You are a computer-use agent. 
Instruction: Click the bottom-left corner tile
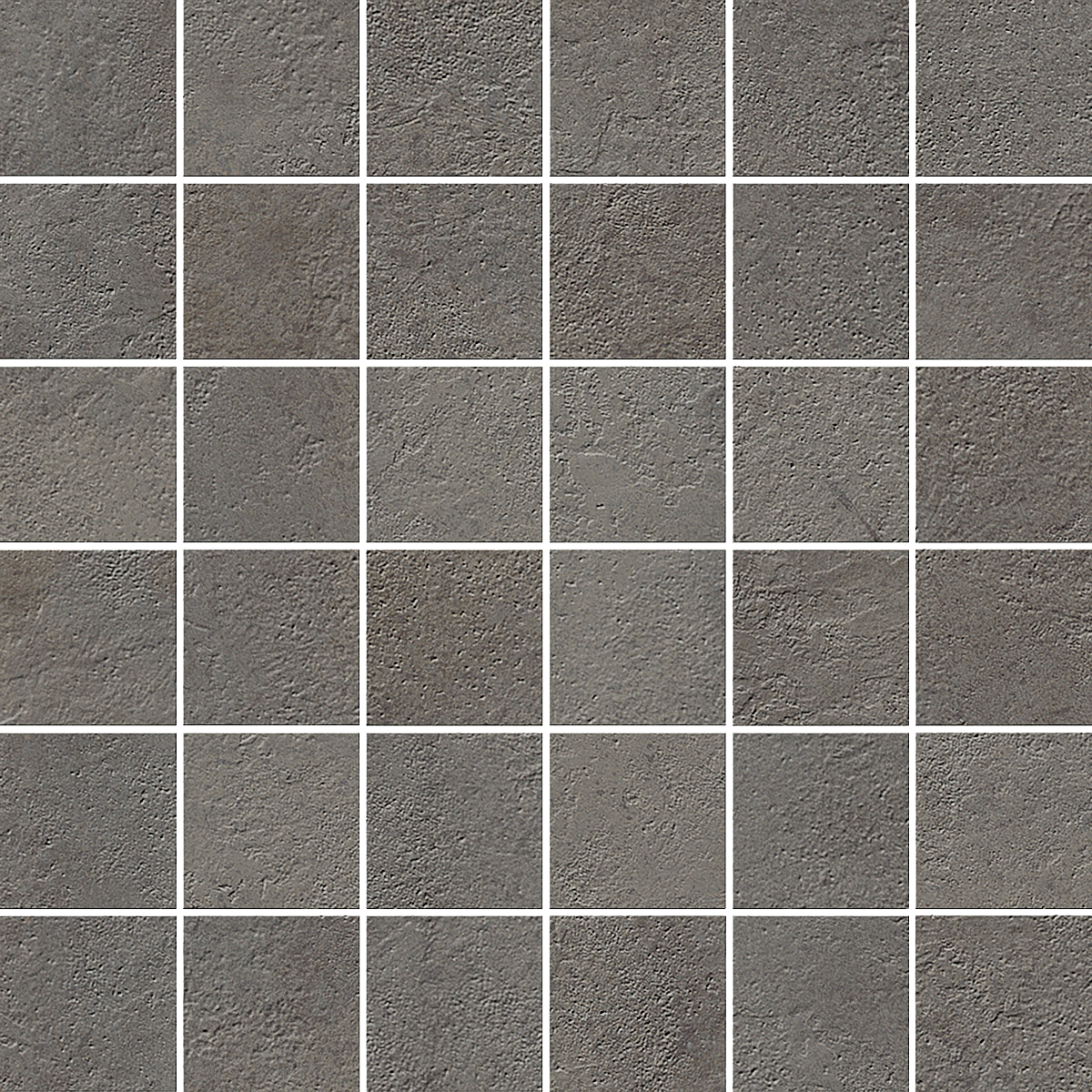[x=87, y=1004]
